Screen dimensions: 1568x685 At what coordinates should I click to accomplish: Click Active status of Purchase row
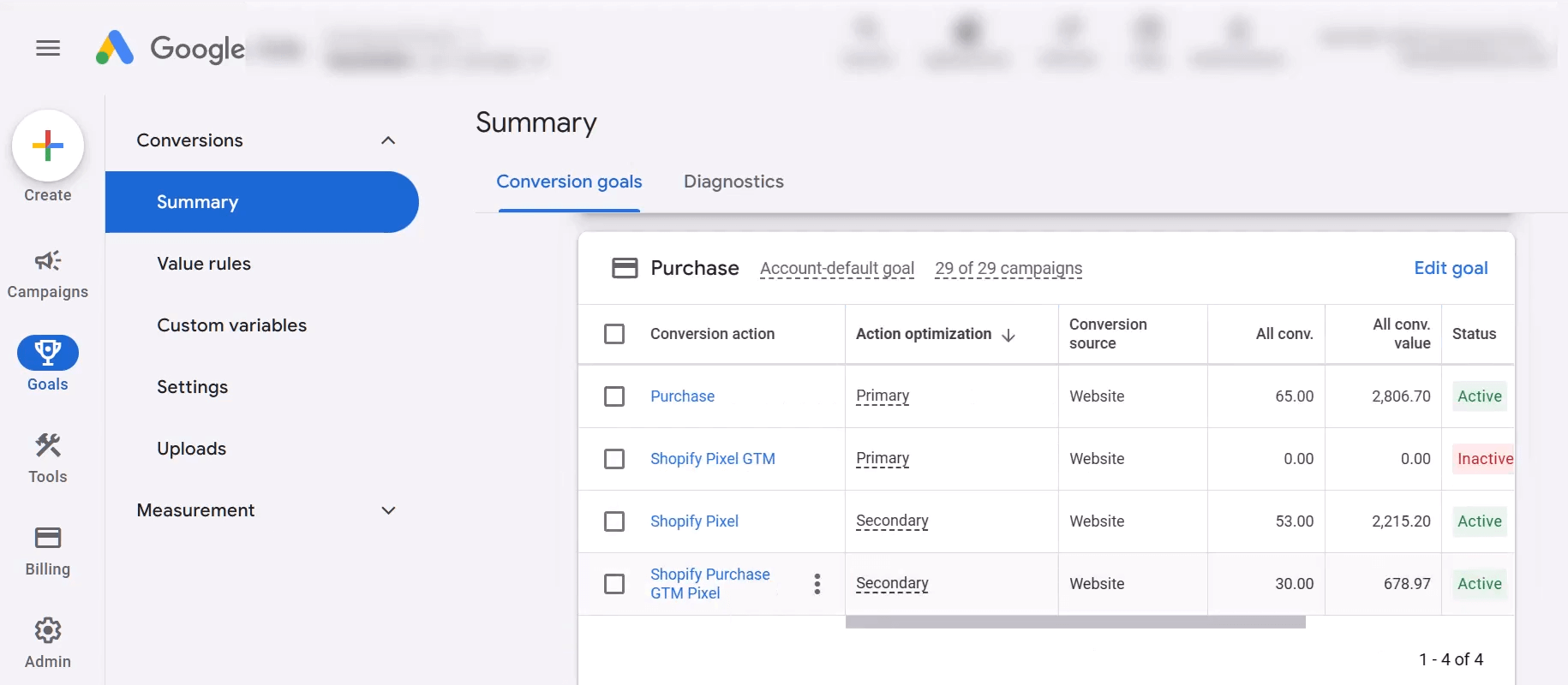[1480, 396]
